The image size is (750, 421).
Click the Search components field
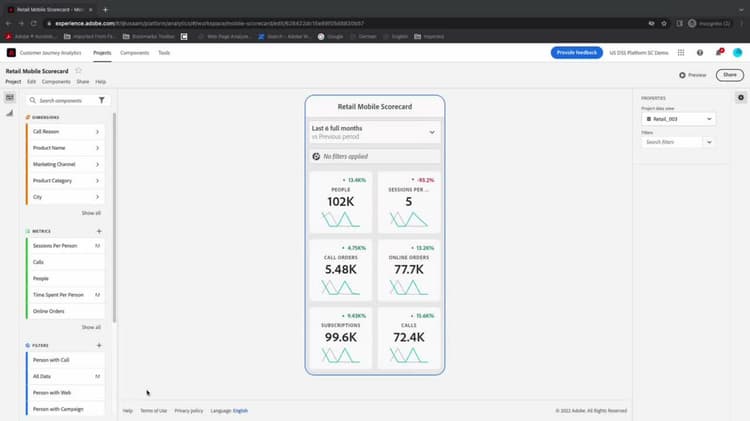point(62,100)
